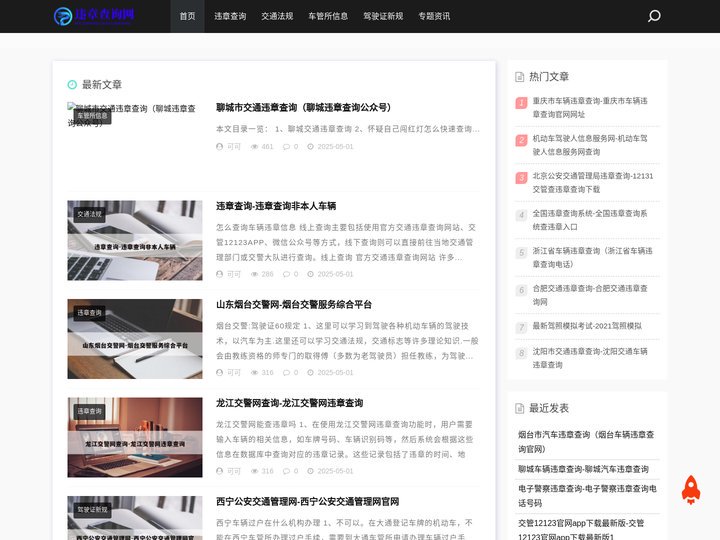
Task: Open hot article 全国违章查询系统
Action: coord(591,220)
